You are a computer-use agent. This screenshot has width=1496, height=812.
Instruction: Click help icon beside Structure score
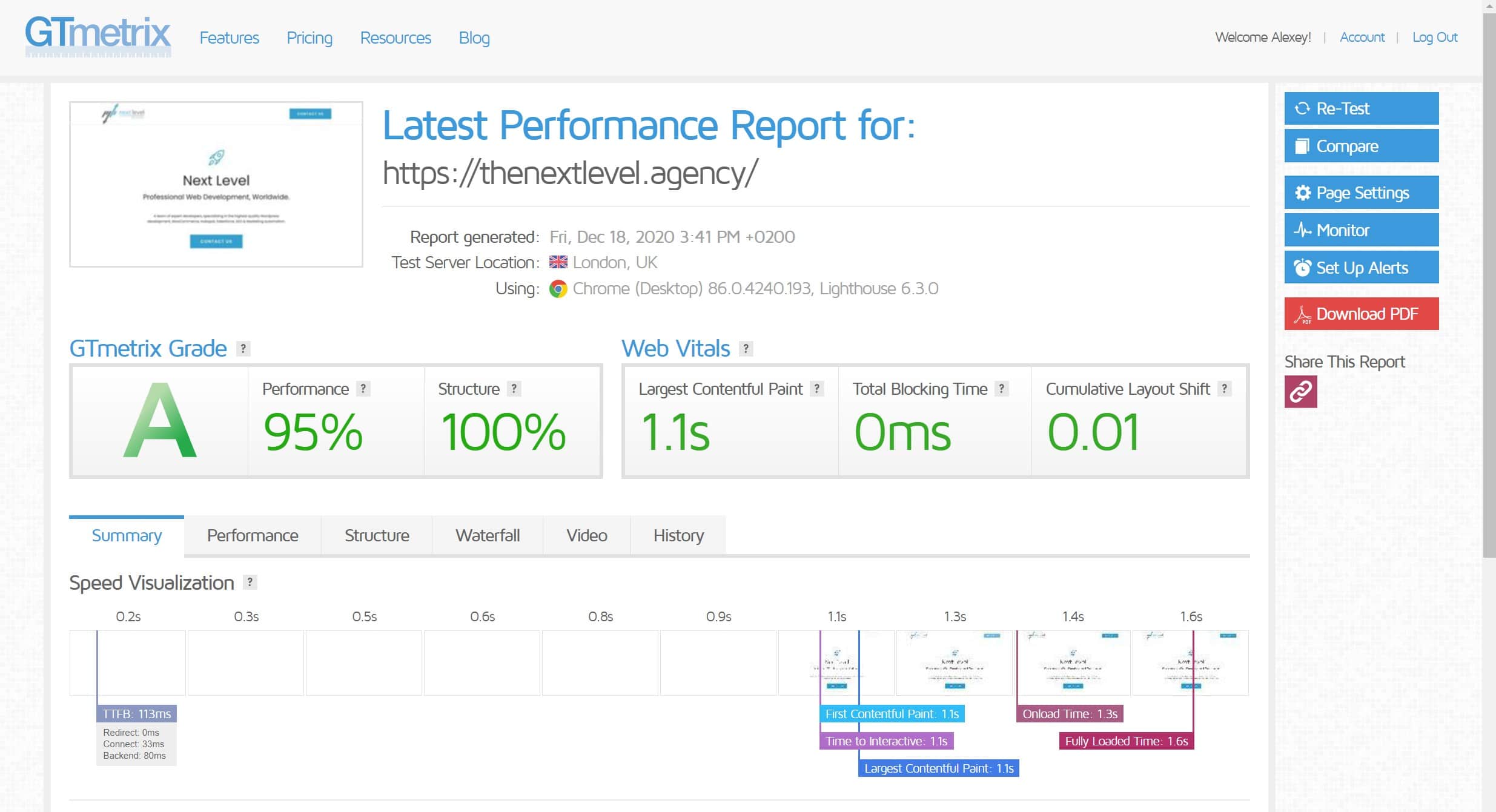pyautogui.click(x=514, y=389)
